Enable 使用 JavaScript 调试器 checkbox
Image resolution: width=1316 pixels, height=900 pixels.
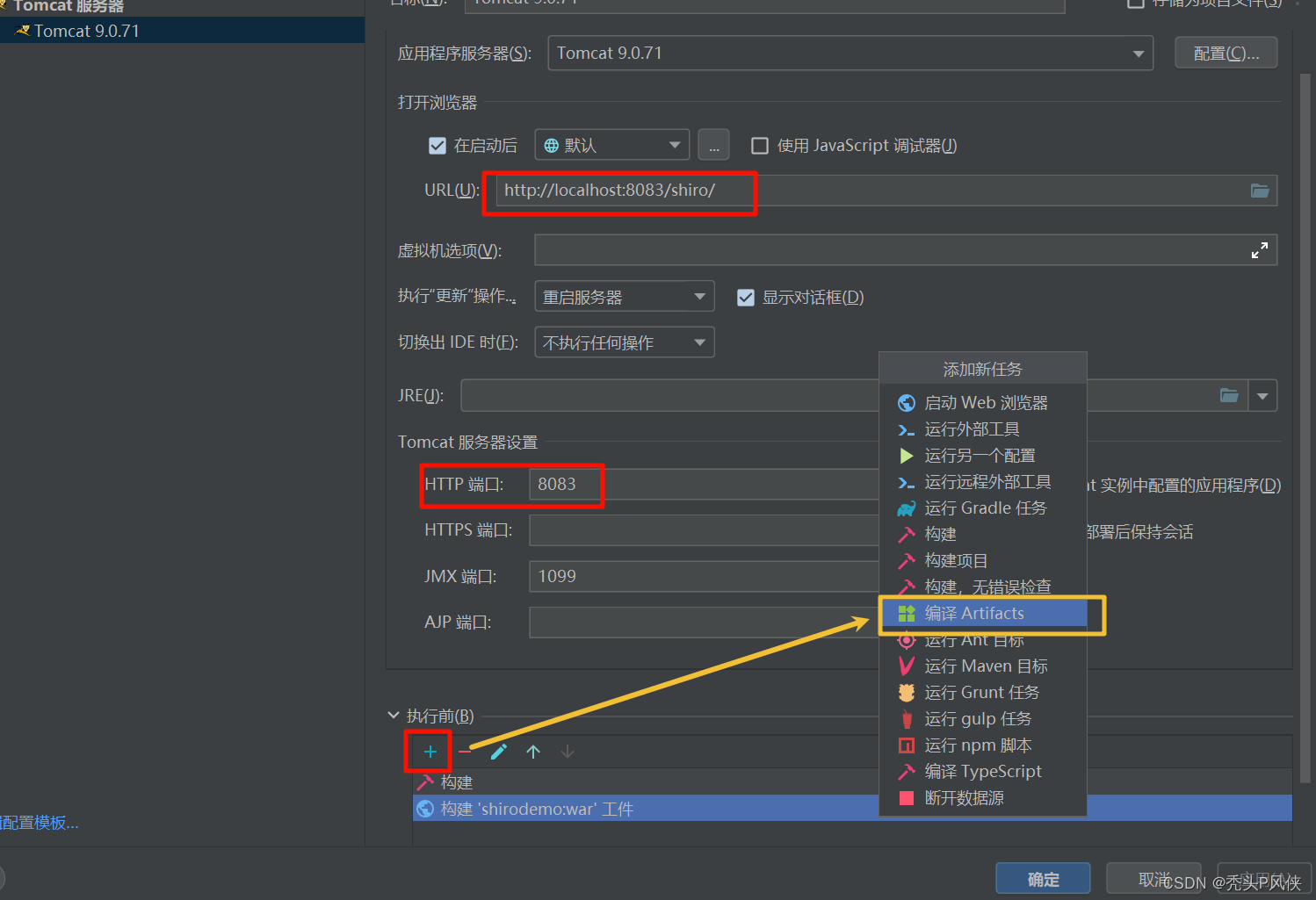(x=760, y=146)
